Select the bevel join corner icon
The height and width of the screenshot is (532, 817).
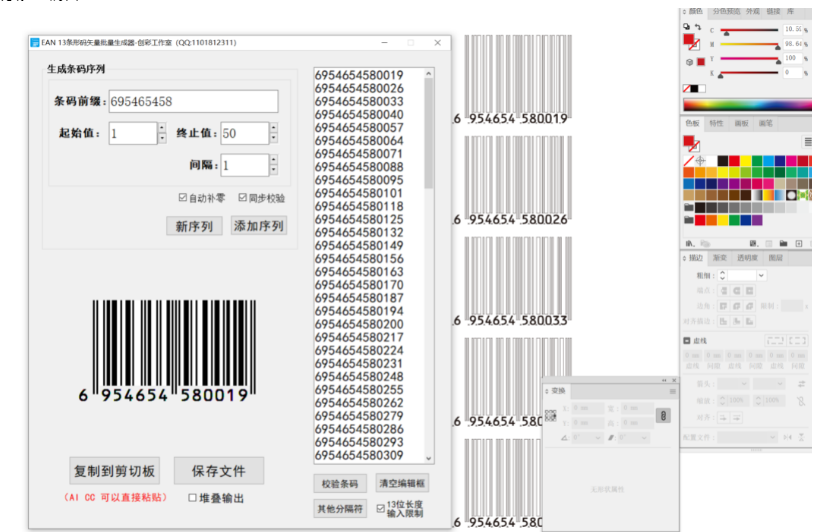(x=750, y=306)
